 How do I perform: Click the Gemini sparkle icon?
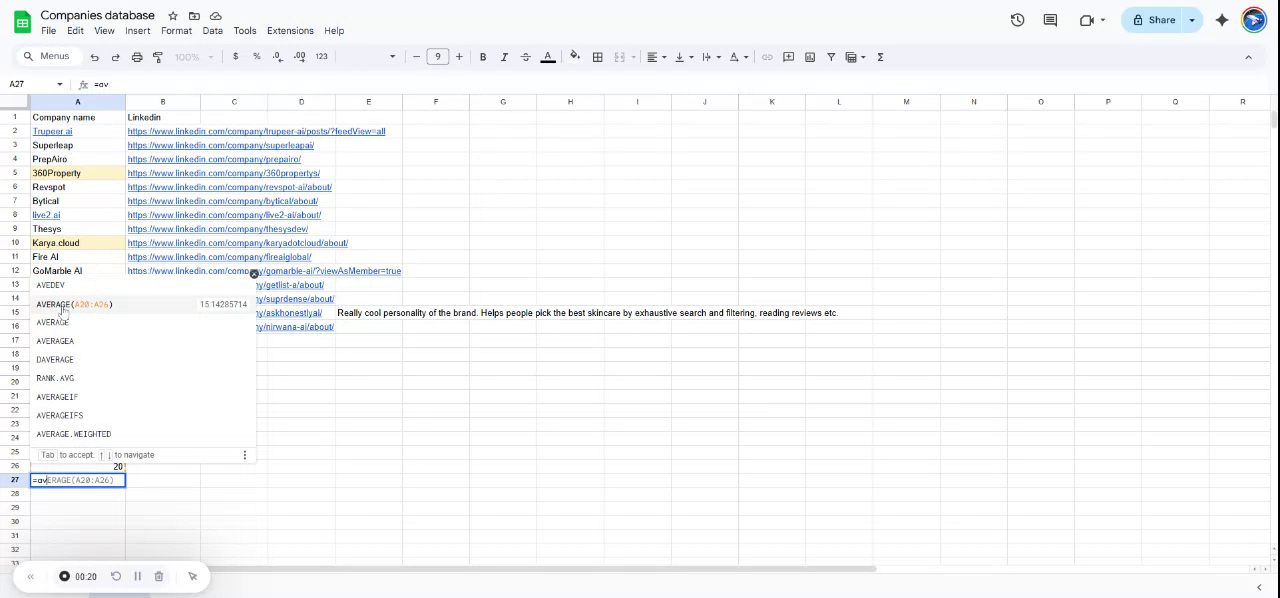point(1222,20)
